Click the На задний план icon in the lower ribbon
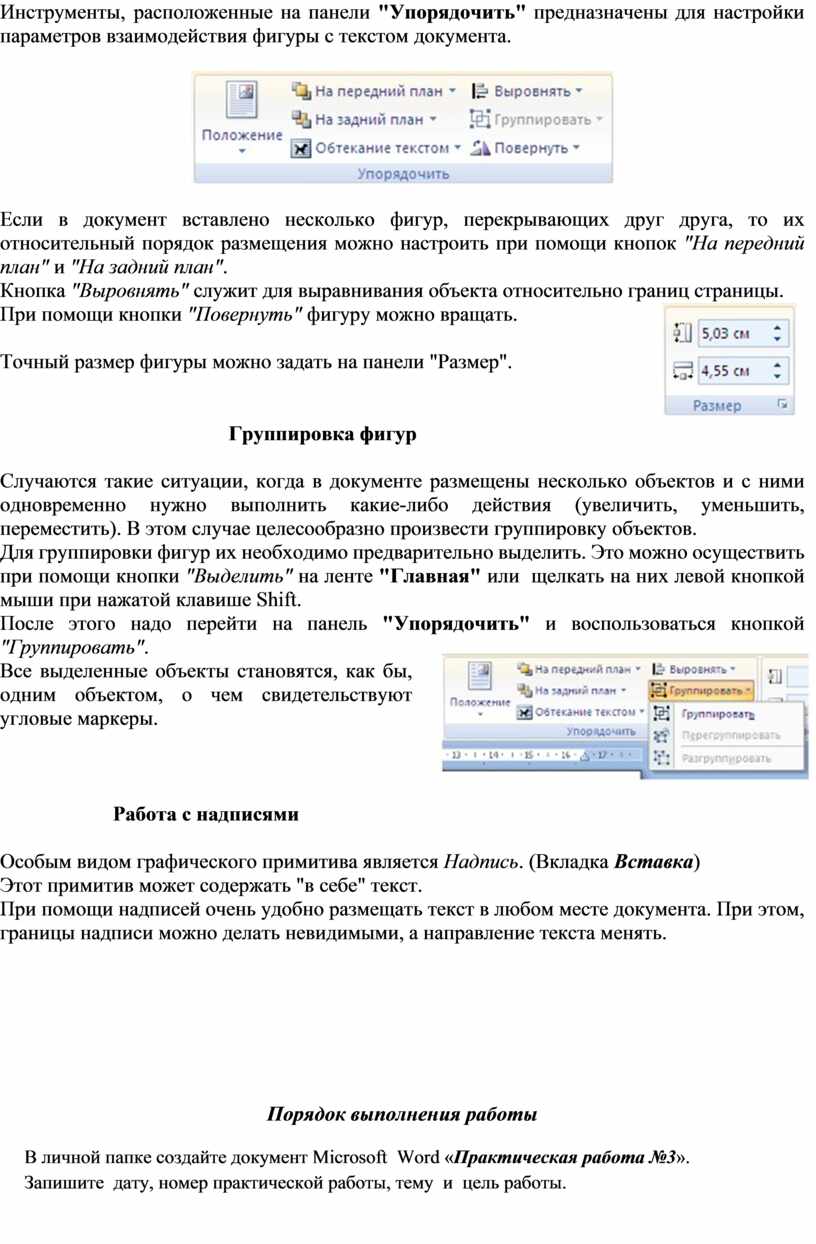Viewport: 816px width, 1244px height. click(524, 690)
